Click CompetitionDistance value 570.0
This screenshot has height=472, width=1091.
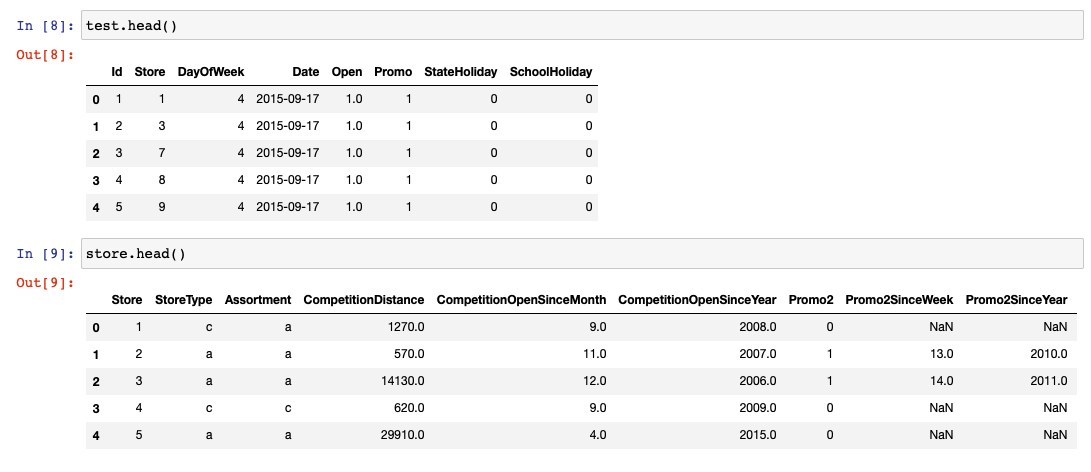[409, 354]
